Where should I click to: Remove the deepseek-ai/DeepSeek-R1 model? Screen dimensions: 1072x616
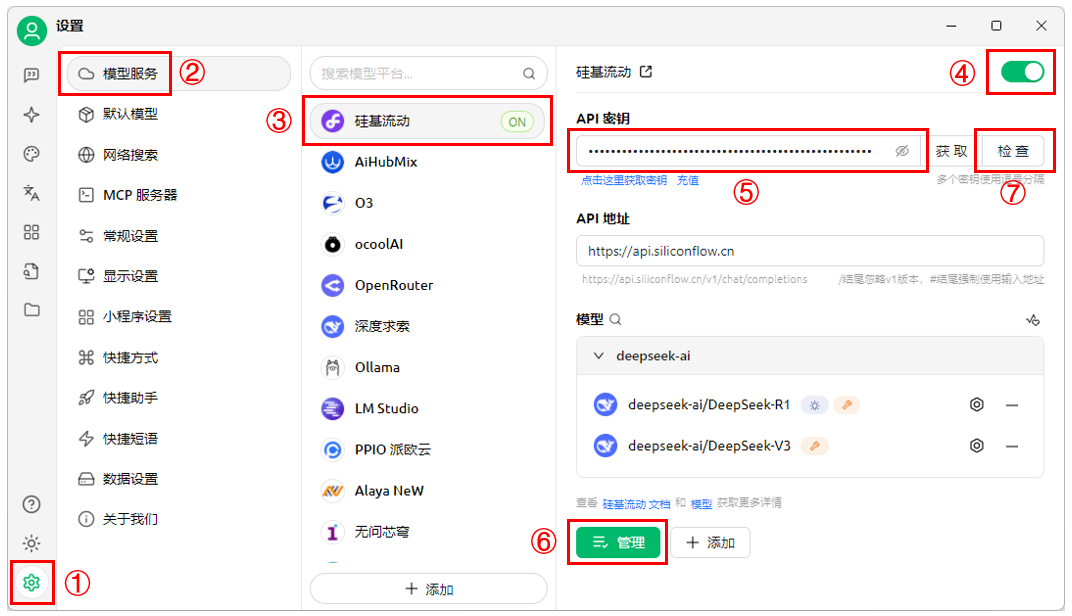tap(1013, 405)
